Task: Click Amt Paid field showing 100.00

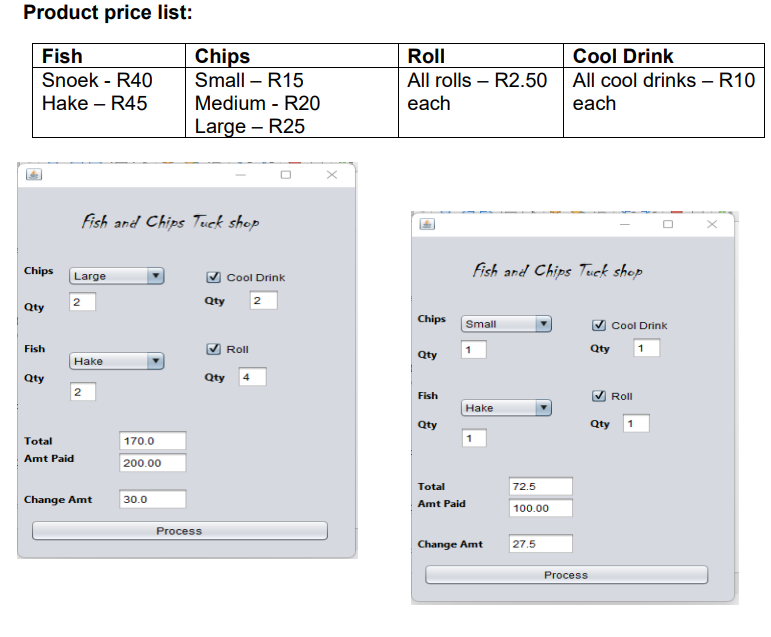Action: 541,508
